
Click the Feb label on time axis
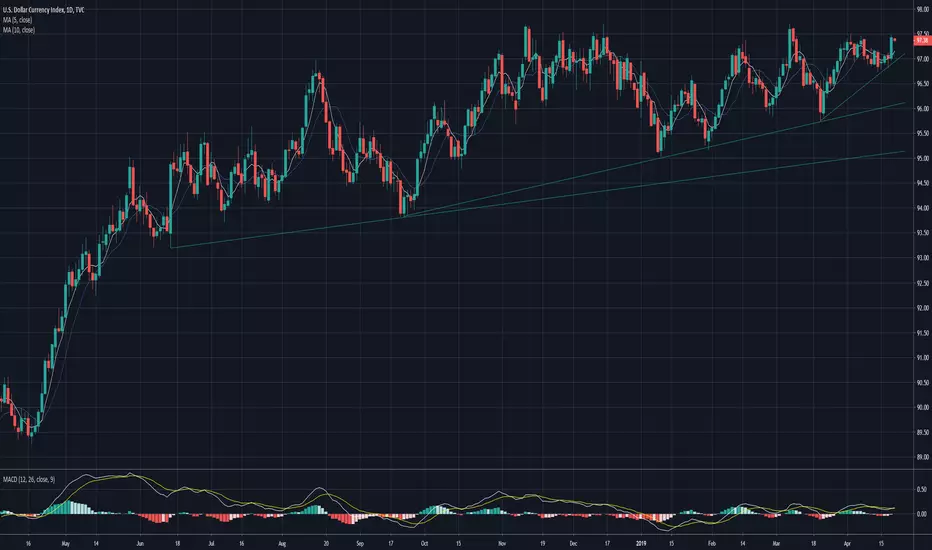pos(711,543)
